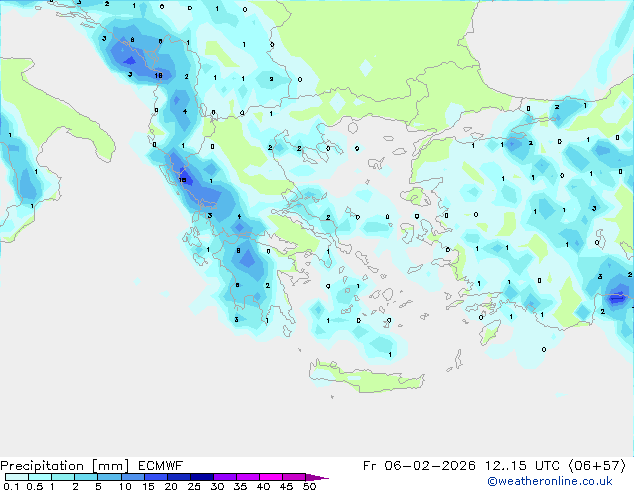The height and width of the screenshot is (490, 634).
Task: Click the "ECMWF" model label
Action: (x=161, y=466)
